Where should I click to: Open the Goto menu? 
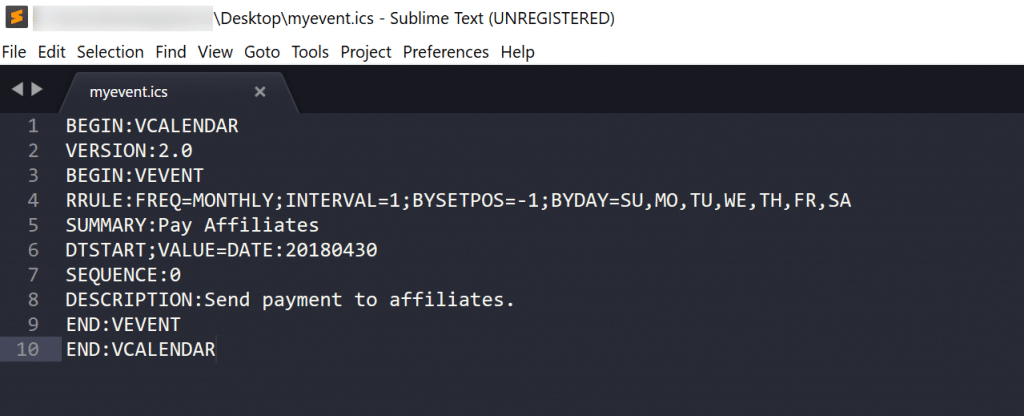[262, 52]
